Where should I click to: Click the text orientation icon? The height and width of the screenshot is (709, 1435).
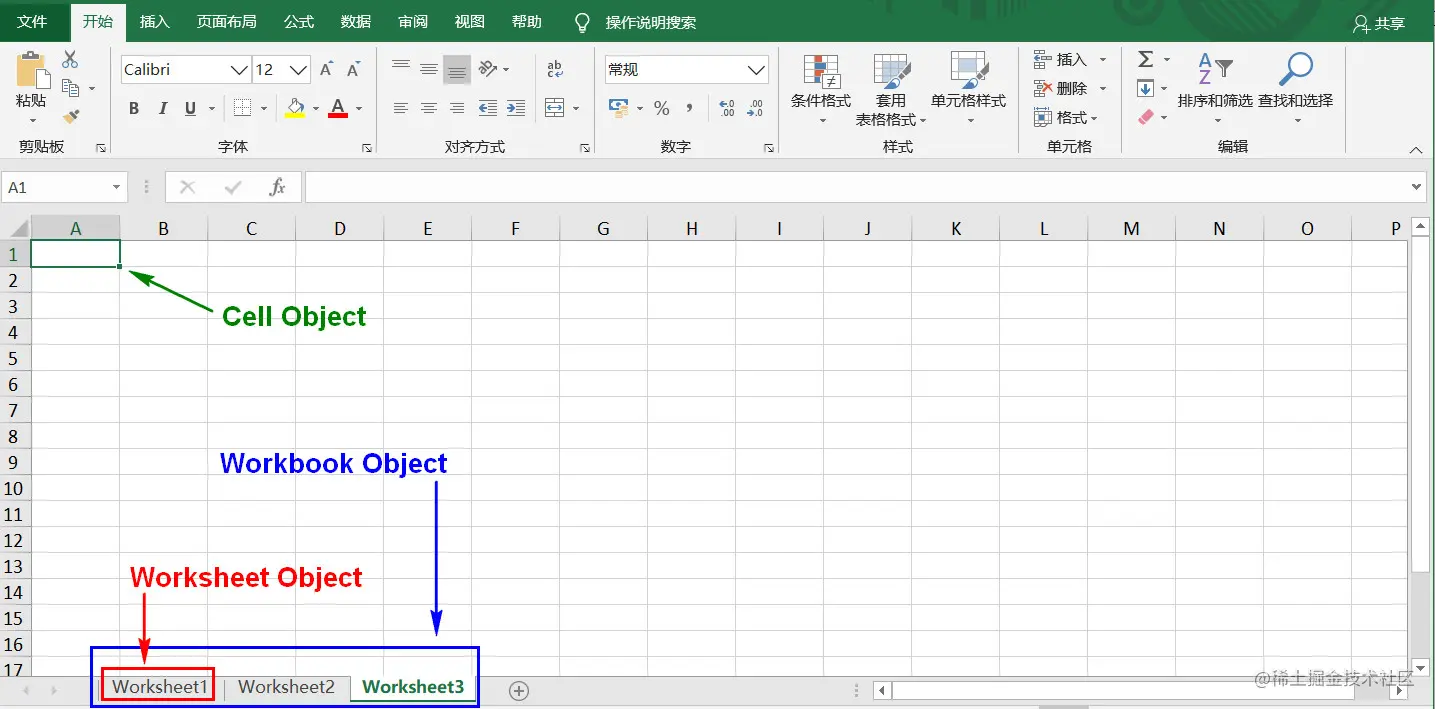tap(488, 69)
